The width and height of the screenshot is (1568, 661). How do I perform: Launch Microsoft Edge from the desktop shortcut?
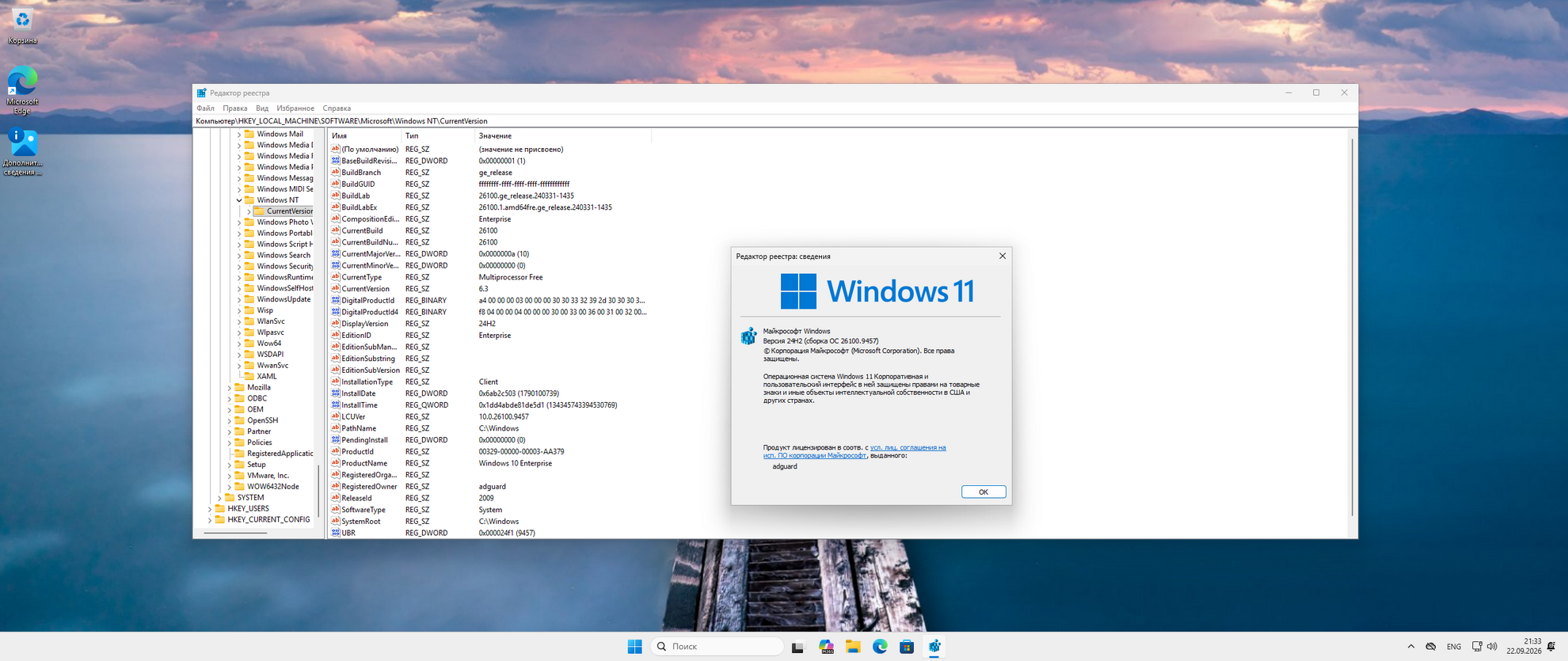point(22,90)
